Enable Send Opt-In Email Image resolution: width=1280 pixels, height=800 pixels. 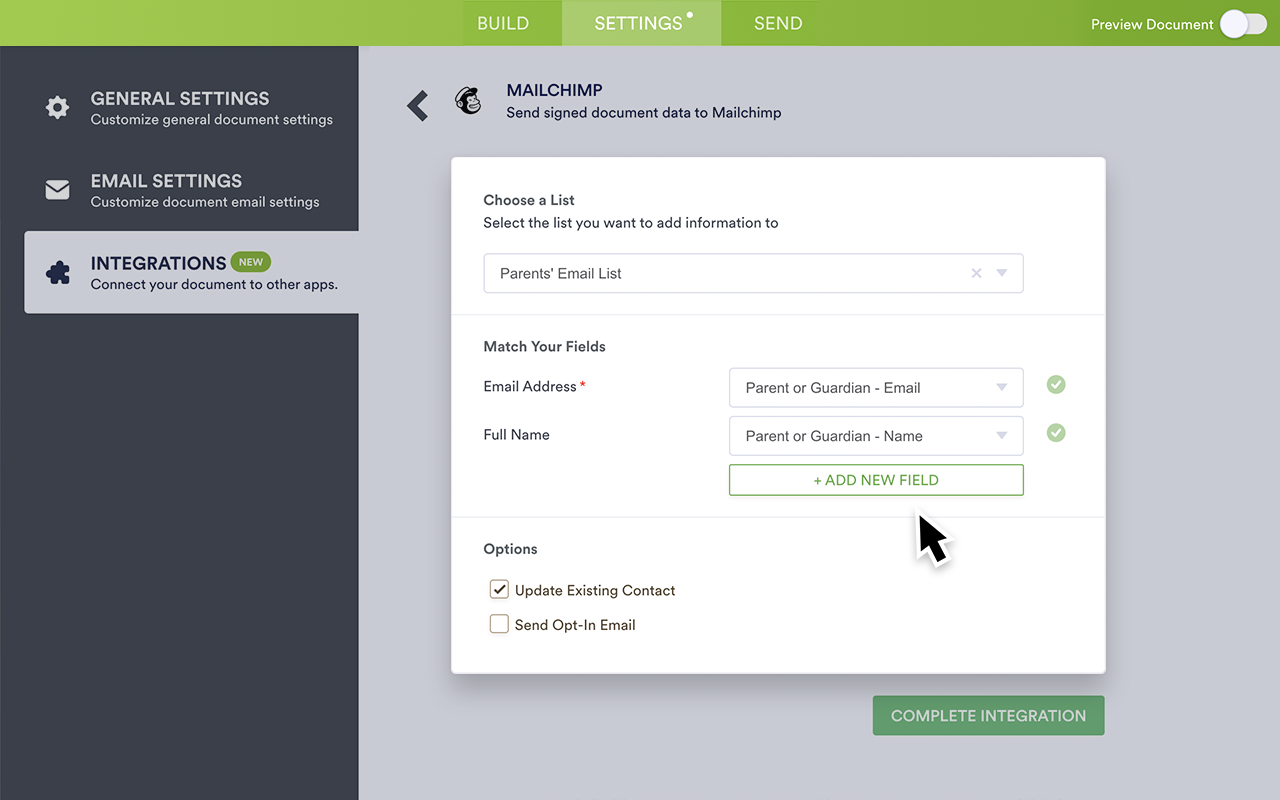(499, 623)
